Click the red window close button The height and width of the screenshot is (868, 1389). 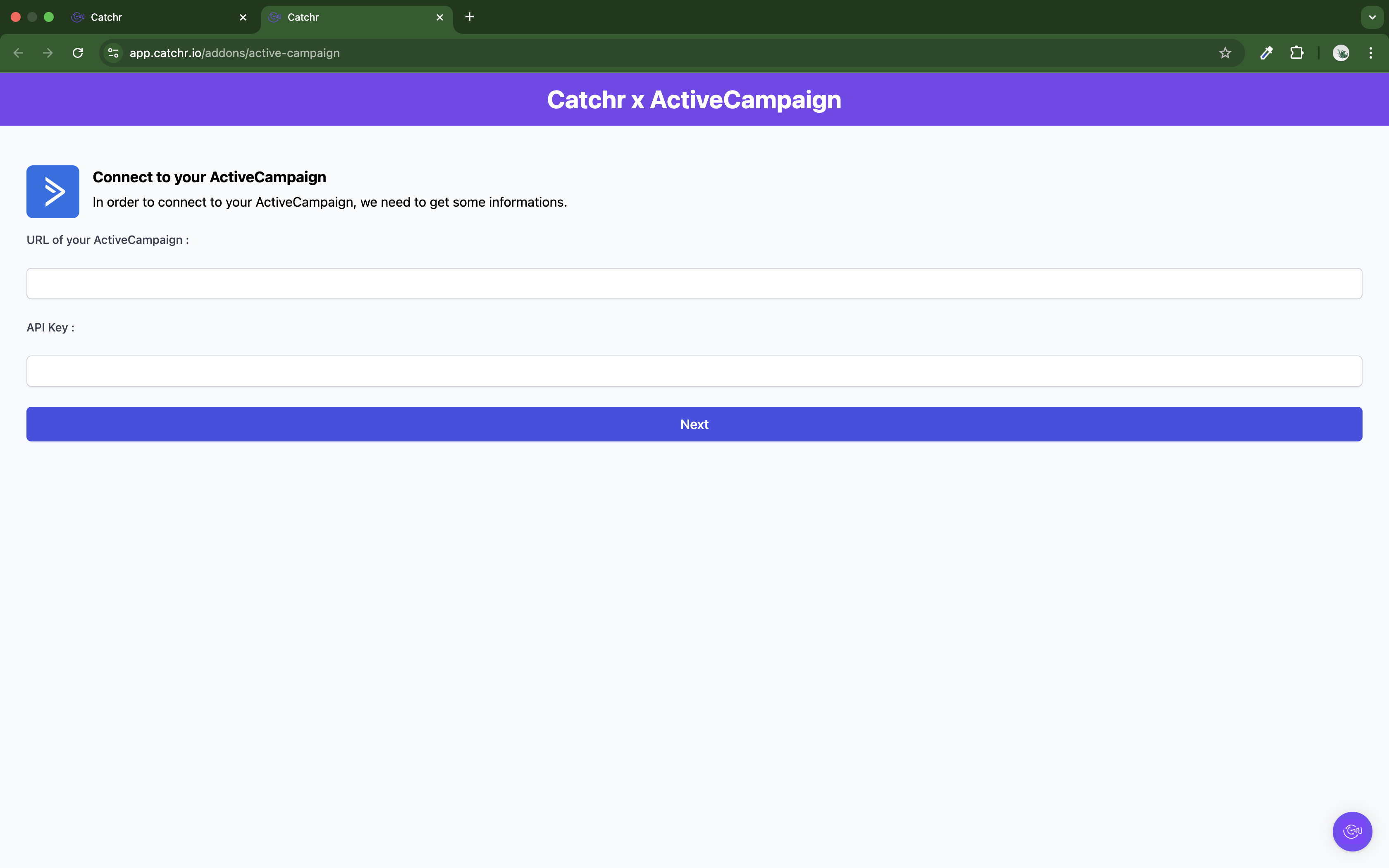[x=16, y=17]
